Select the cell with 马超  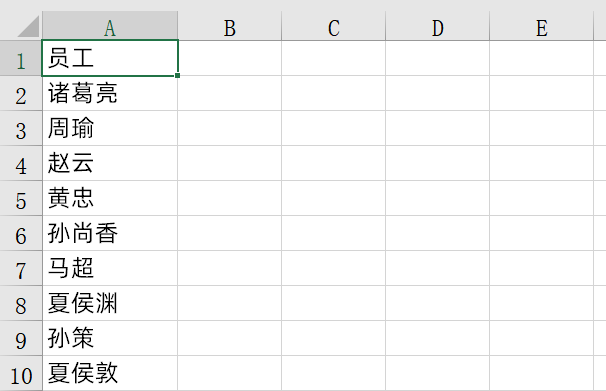click(110, 268)
